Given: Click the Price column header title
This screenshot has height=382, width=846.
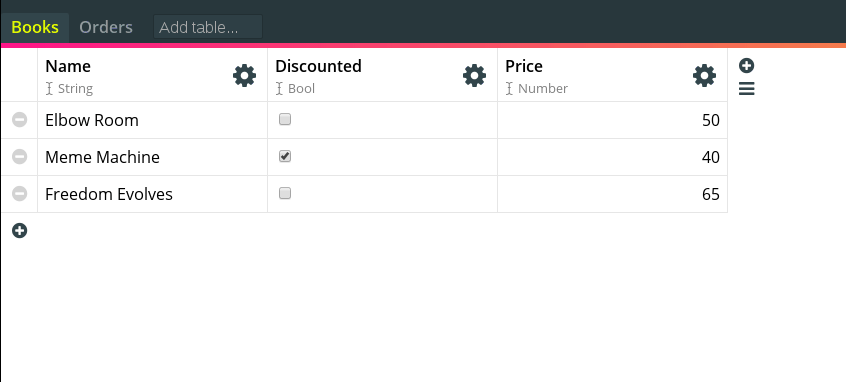Looking at the screenshot, I should click(x=524, y=66).
